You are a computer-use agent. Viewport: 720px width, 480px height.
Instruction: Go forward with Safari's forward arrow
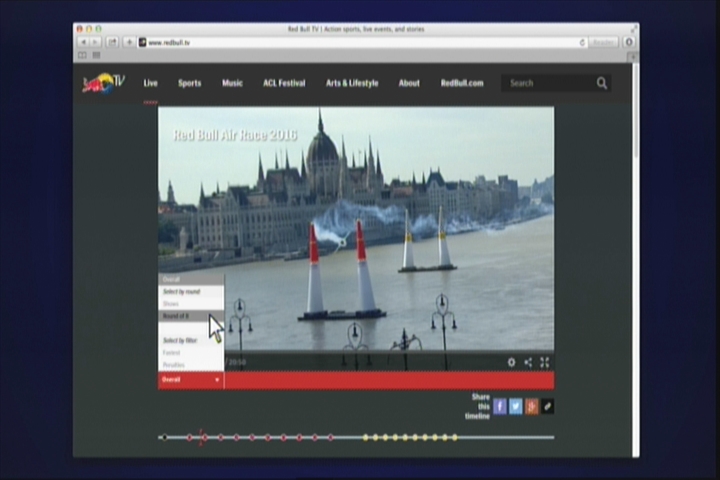point(95,42)
